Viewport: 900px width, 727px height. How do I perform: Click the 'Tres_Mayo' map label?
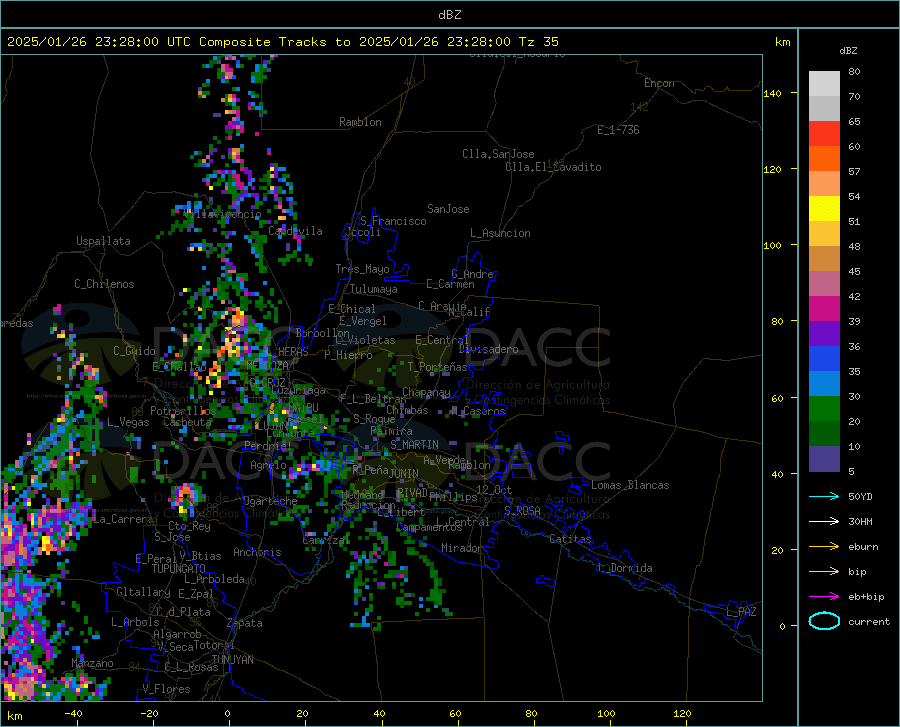pos(362,269)
